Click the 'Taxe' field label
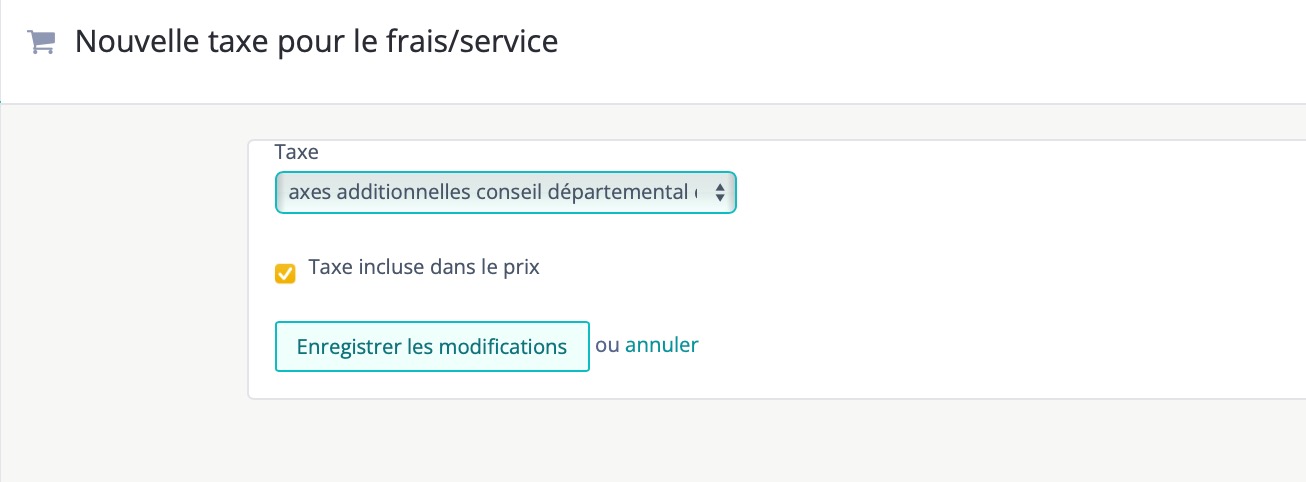This screenshot has width=1306, height=482. click(296, 153)
